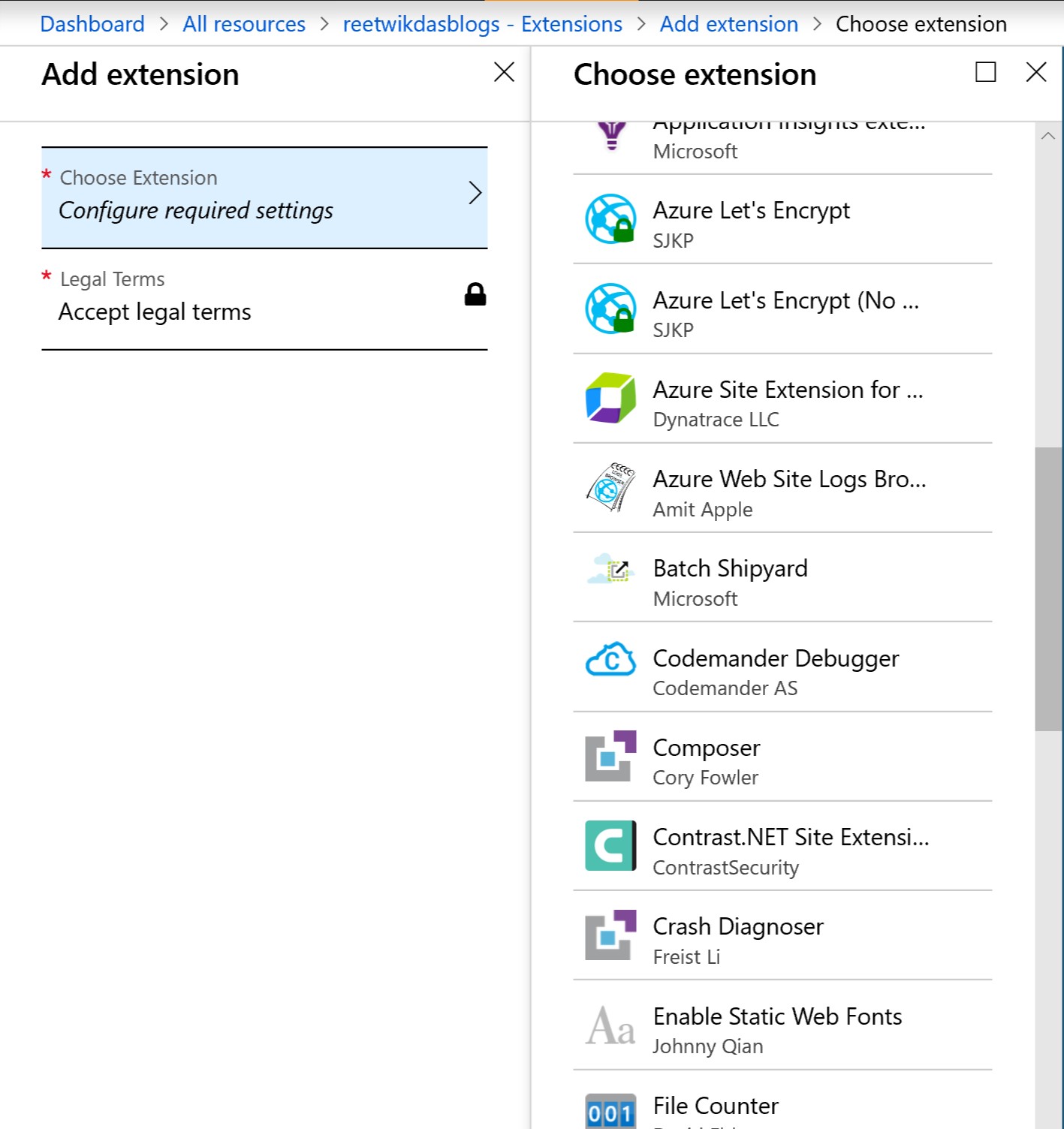Navigate to All resources breadcrumb
This screenshot has width=1064, height=1129.
[244, 24]
